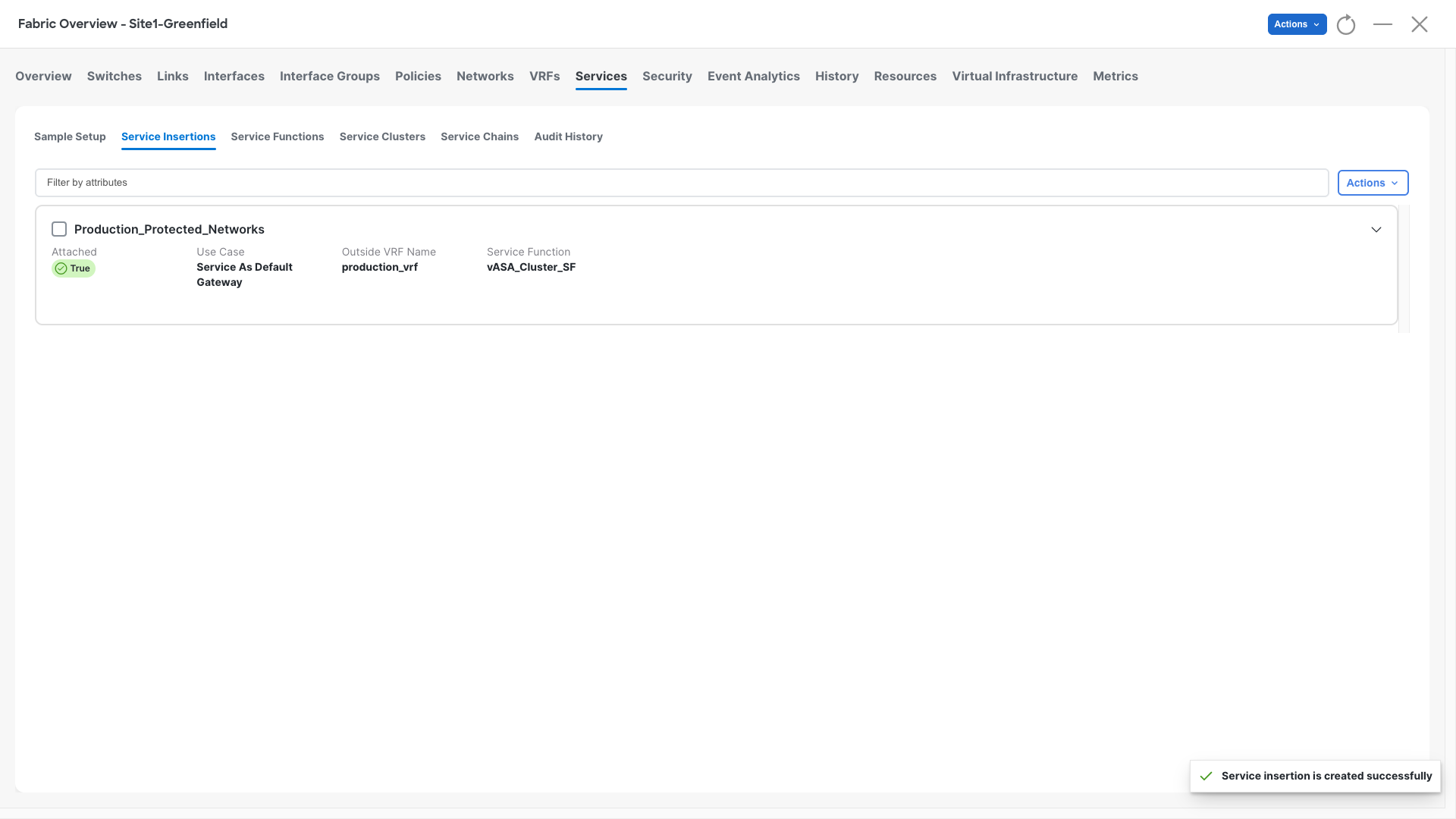Go to Virtual Infrastructure tab
The width and height of the screenshot is (1456, 819).
[x=1015, y=76]
